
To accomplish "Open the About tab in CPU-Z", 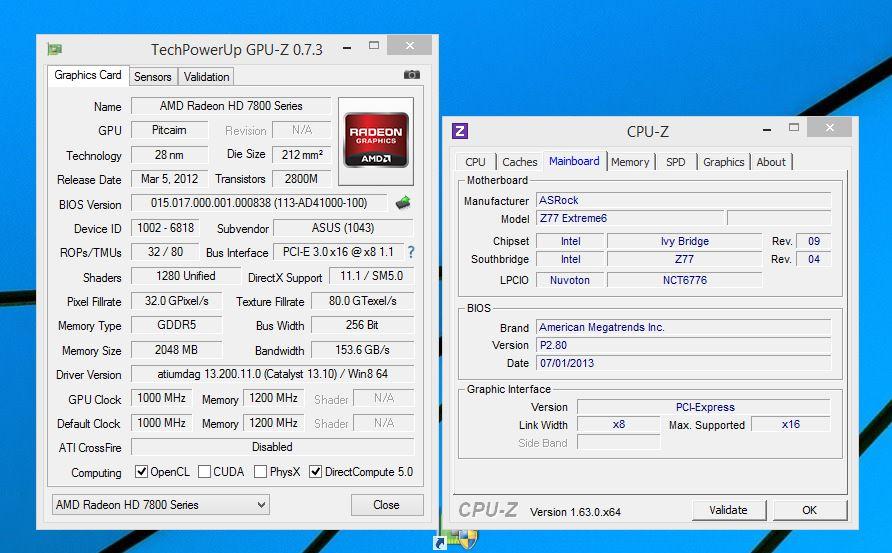I will (x=771, y=162).
